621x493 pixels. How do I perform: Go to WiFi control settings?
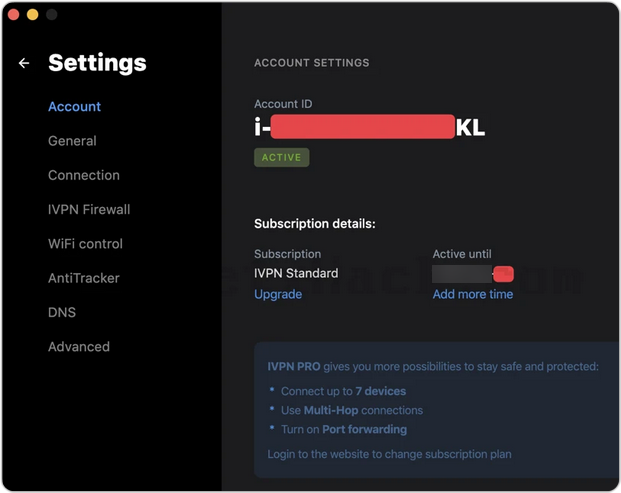click(85, 244)
